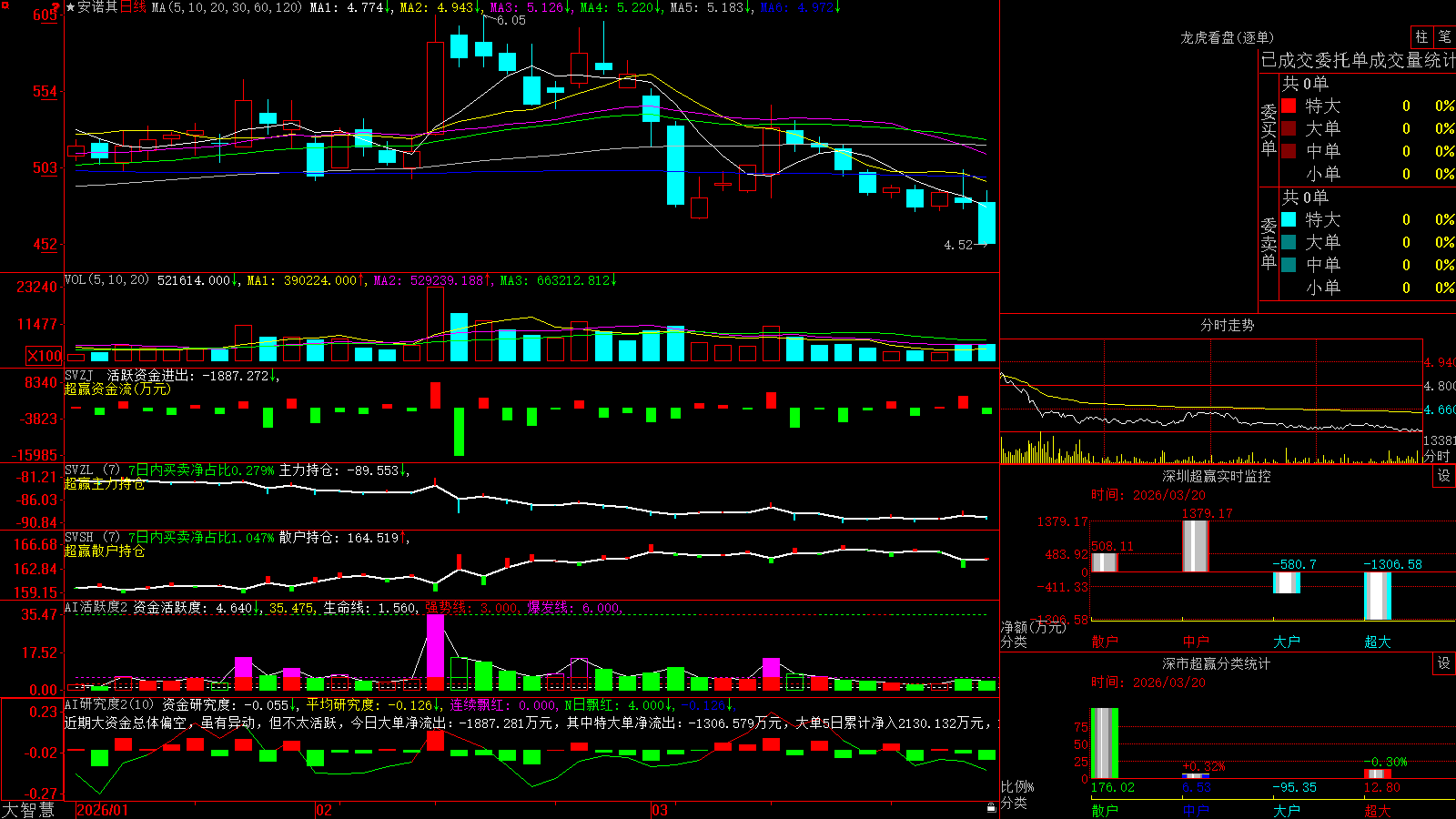1456x819 pixels.
Task: Click the AI活跃度2 indicator name
Action: coord(96,607)
